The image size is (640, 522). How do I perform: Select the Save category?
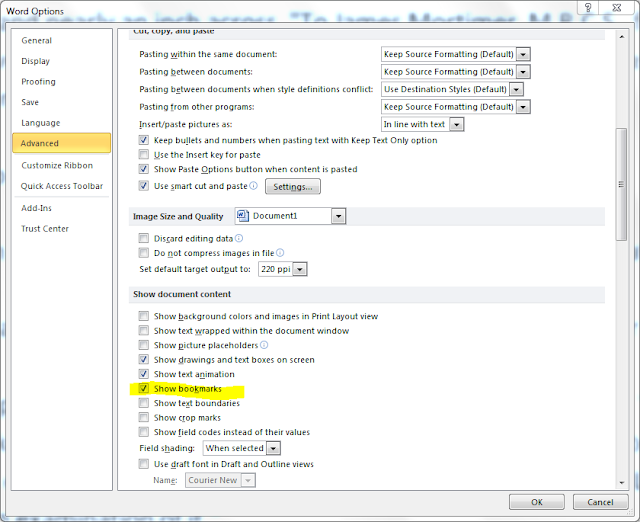coord(62,102)
